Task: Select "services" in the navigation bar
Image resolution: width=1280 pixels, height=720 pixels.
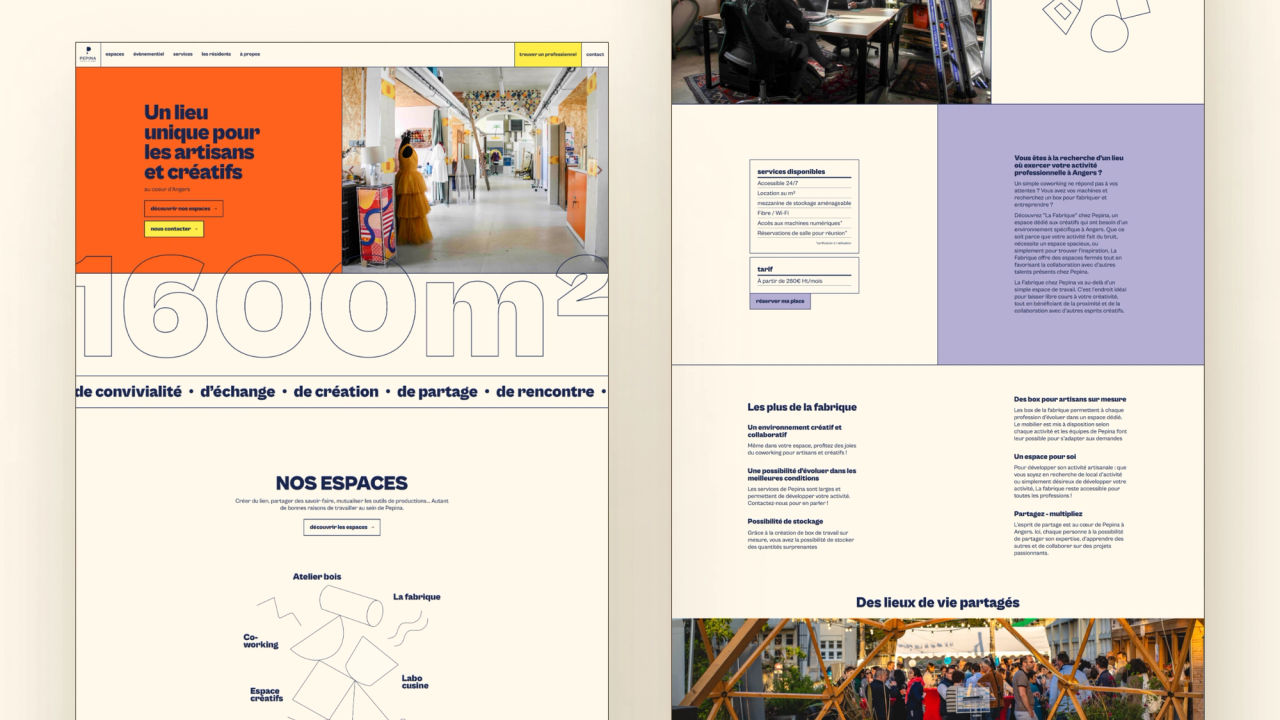Action: [183, 54]
